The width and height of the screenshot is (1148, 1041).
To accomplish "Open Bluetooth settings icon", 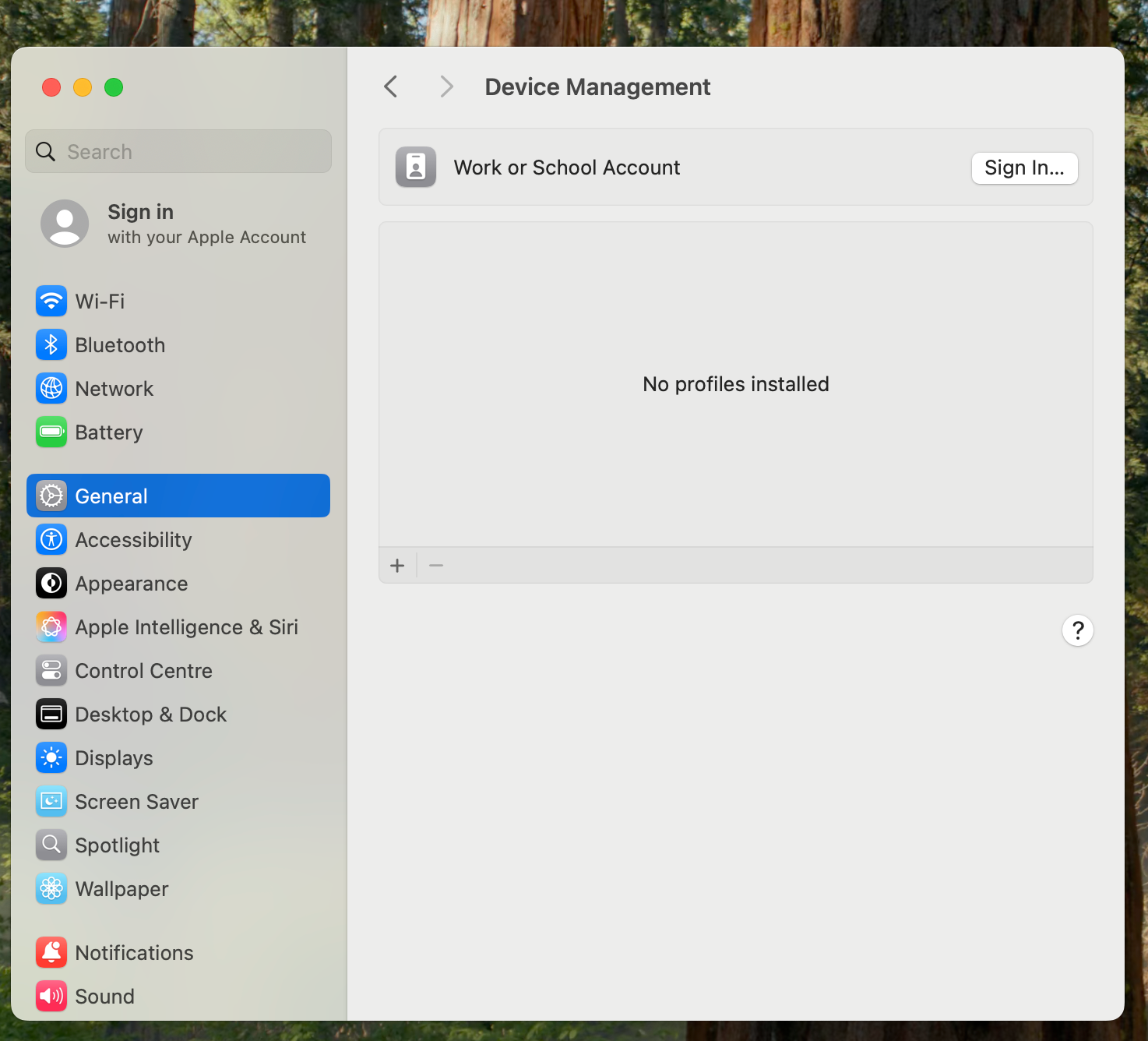I will (51, 345).
